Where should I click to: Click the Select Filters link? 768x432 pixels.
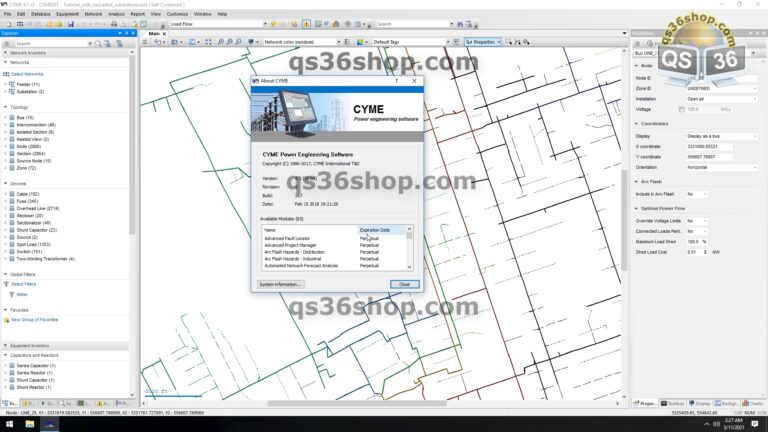click(x=24, y=284)
